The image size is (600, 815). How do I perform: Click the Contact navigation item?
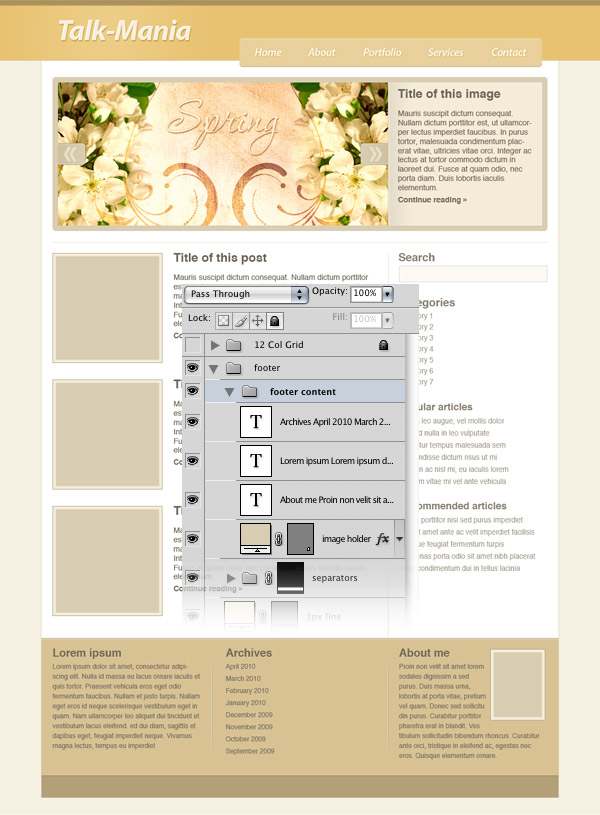pos(508,52)
